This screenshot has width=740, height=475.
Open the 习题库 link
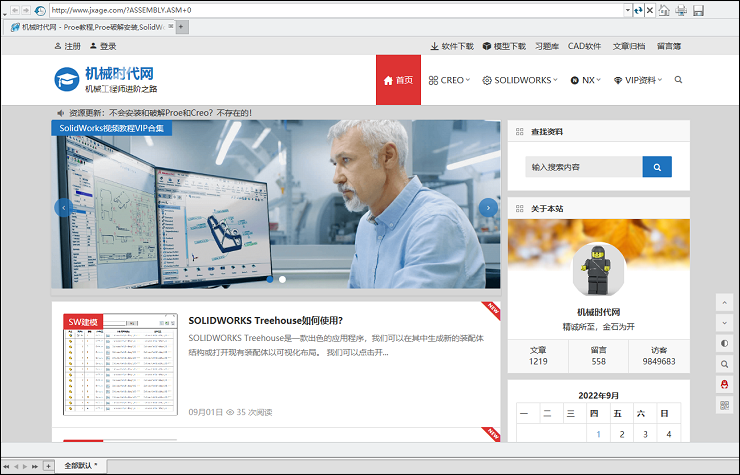click(x=547, y=46)
